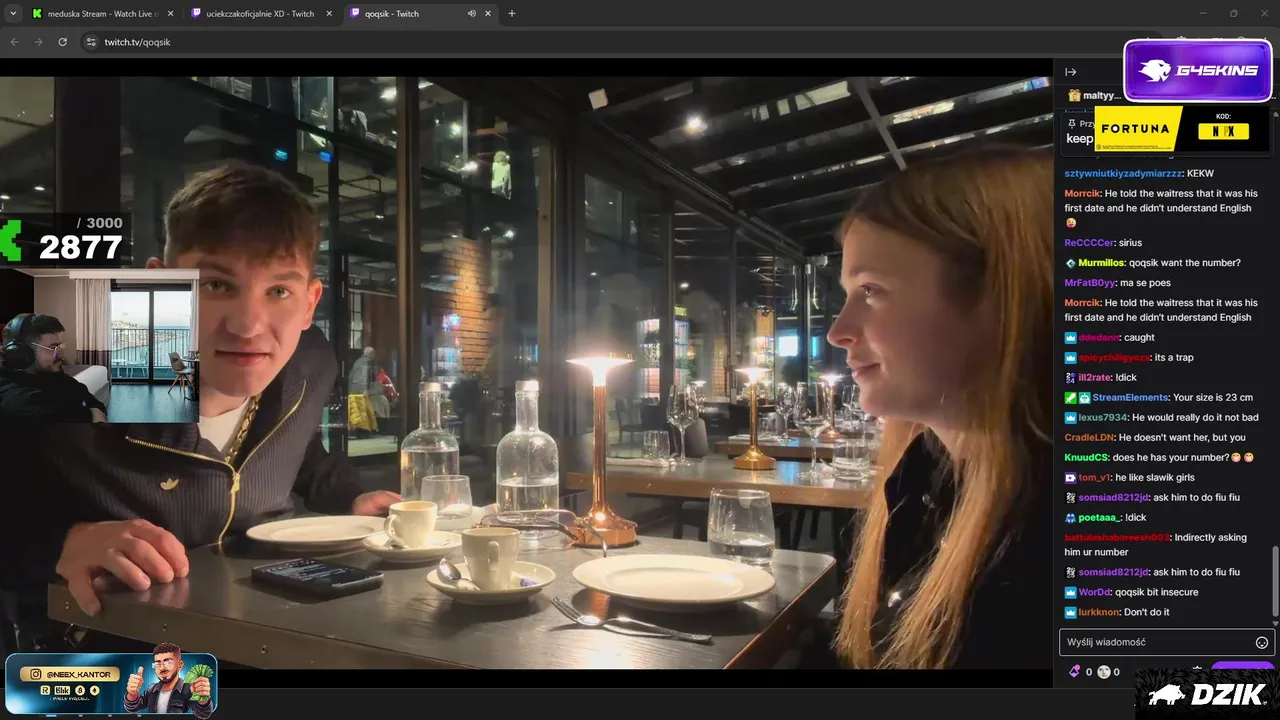
Task: Click the channel points icon below chat
Action: 1104,672
